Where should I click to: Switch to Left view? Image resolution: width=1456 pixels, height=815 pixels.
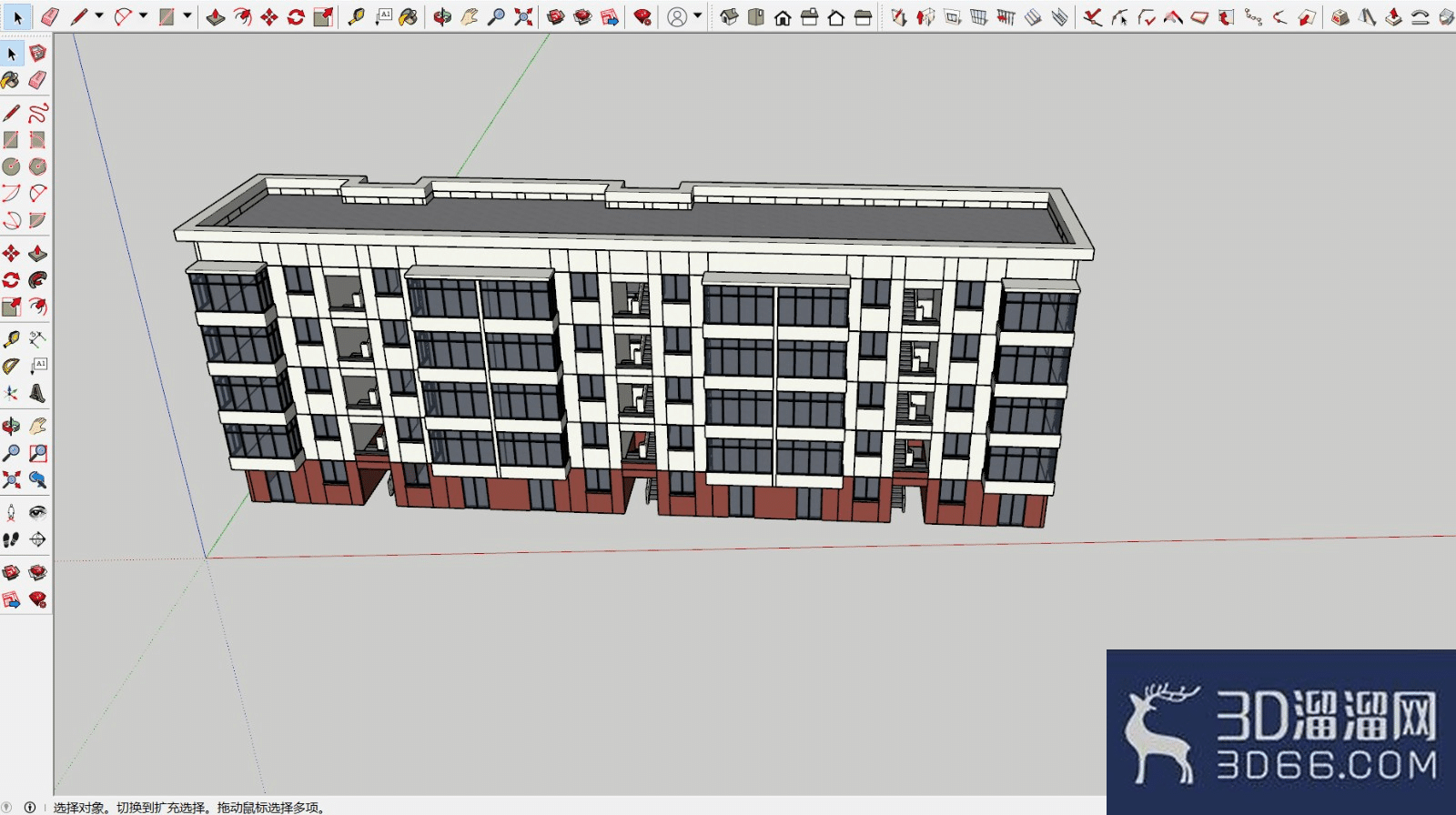[x=863, y=16]
